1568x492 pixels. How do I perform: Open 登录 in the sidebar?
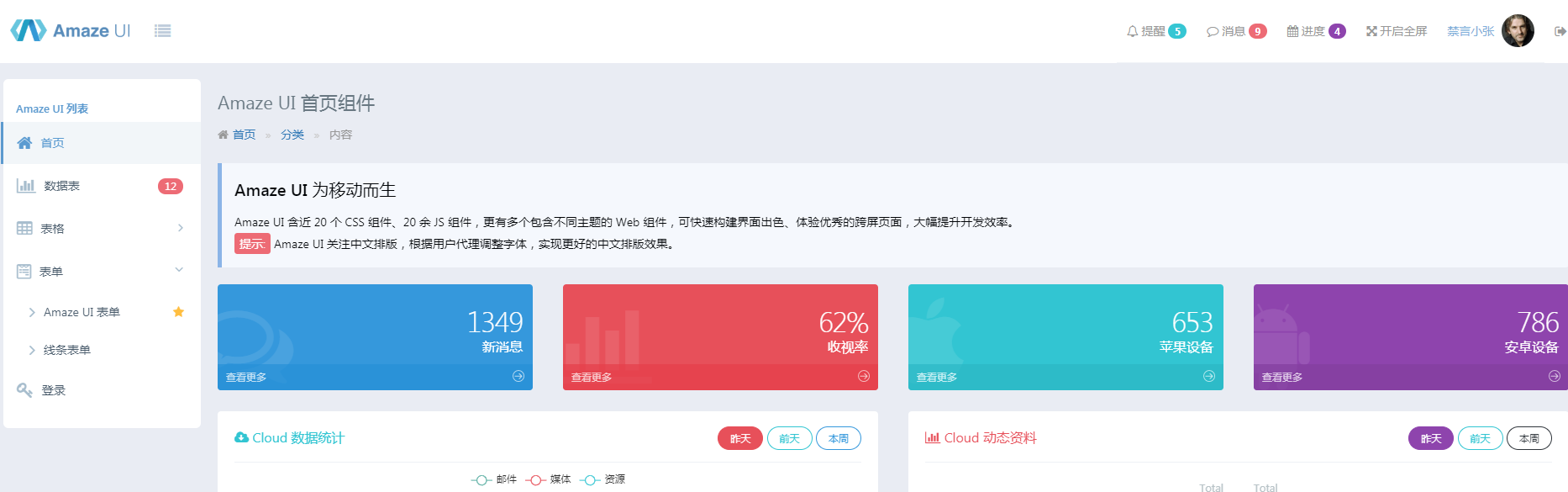click(101, 390)
